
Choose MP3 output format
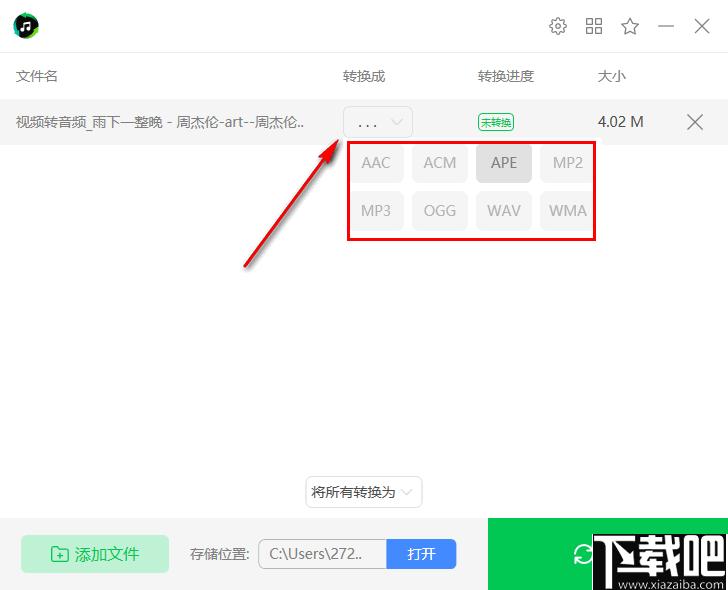coord(376,211)
